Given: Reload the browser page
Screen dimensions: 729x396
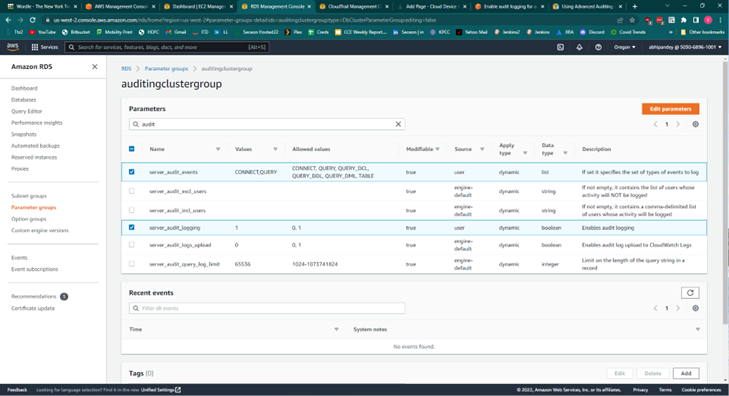Looking at the screenshot, I should click(x=33, y=20).
